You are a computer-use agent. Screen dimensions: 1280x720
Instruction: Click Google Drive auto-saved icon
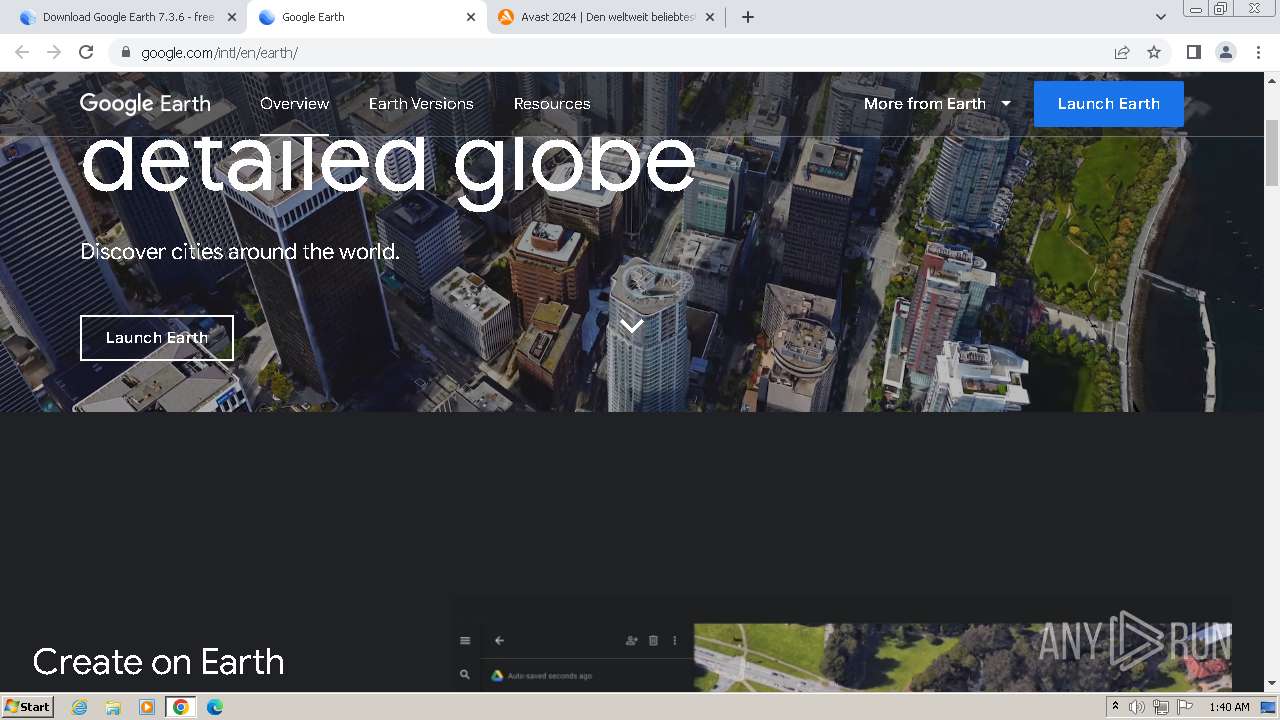(x=497, y=676)
